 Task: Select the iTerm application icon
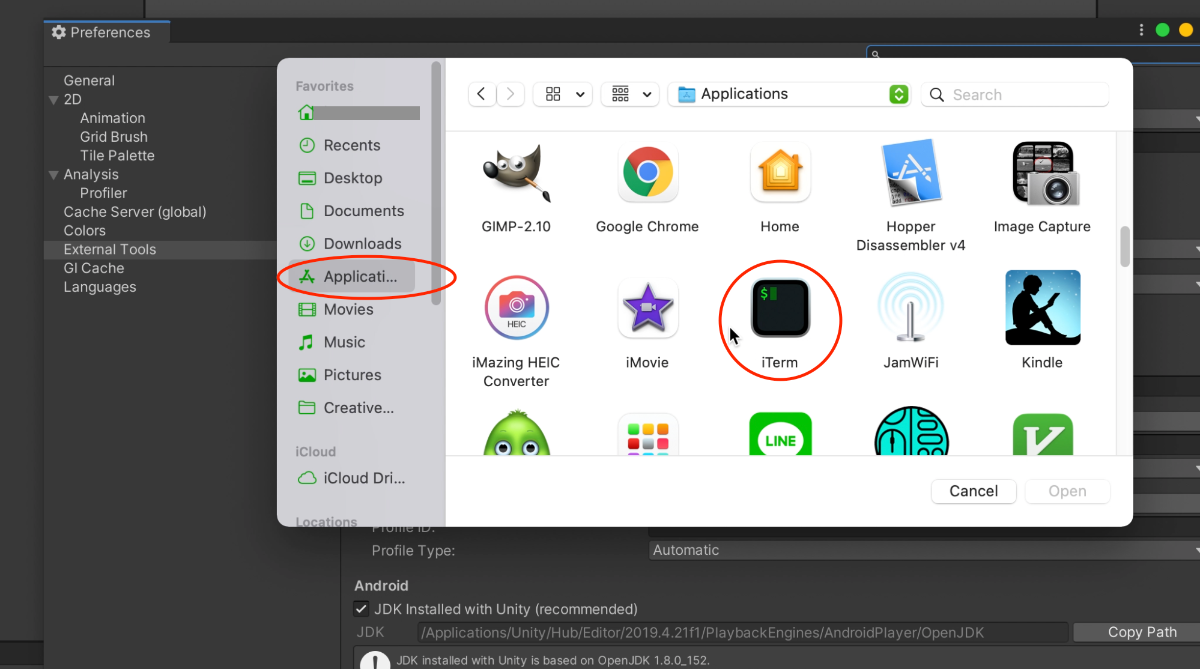coord(780,308)
